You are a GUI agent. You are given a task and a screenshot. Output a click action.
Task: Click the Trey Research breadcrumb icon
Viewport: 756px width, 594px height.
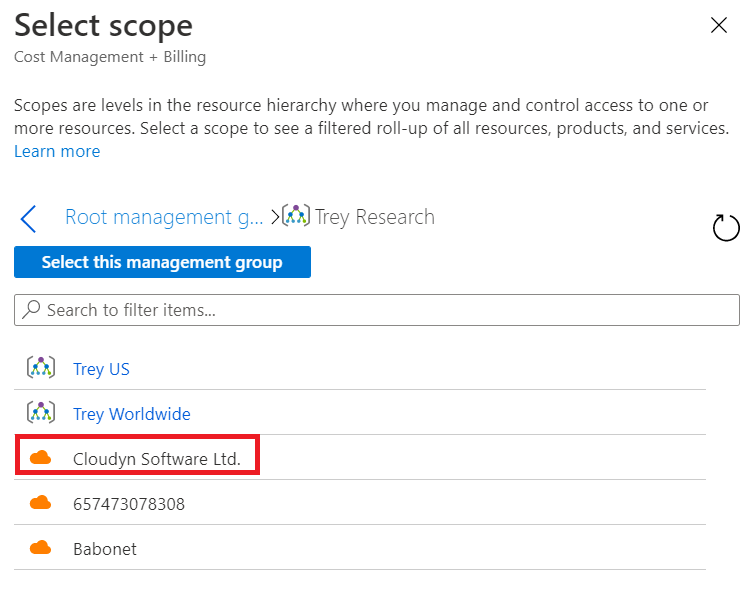tap(295, 217)
